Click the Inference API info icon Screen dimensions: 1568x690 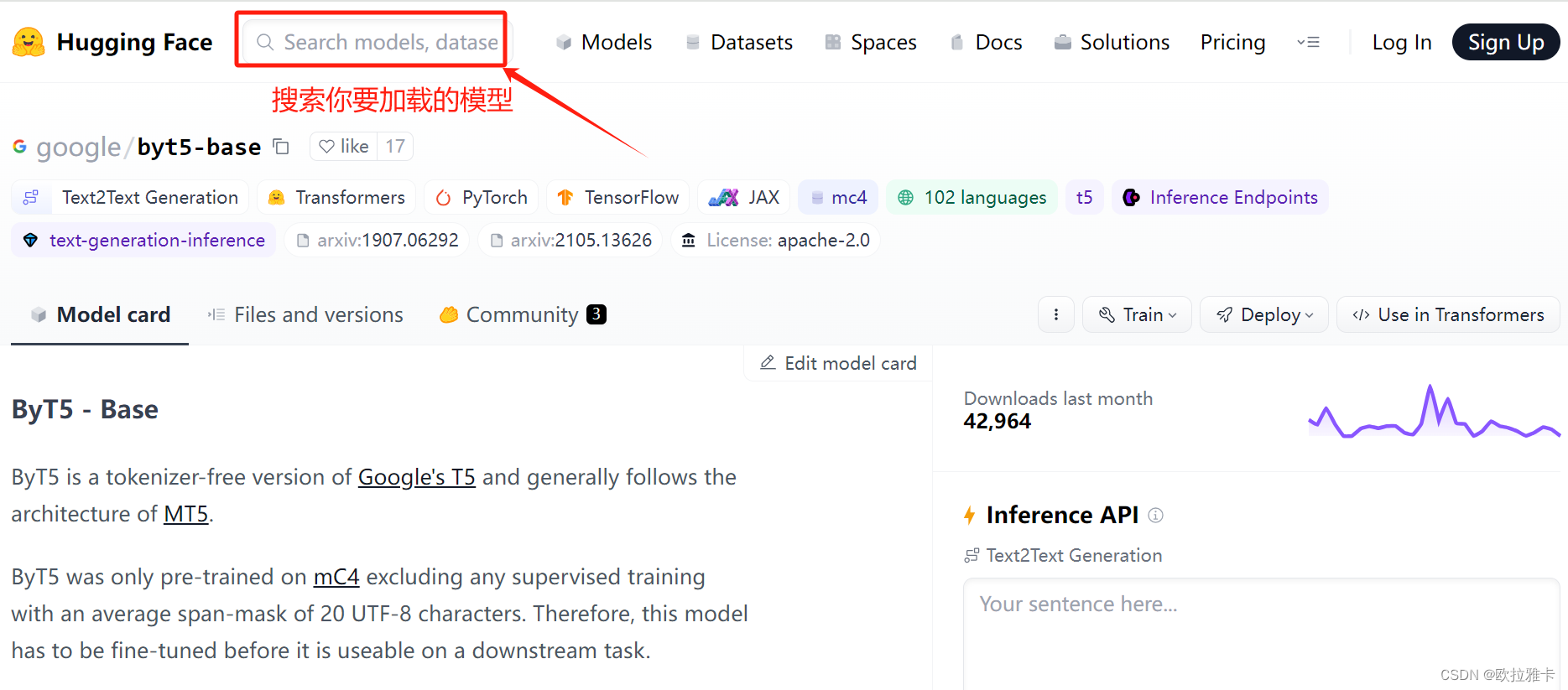tap(1155, 516)
